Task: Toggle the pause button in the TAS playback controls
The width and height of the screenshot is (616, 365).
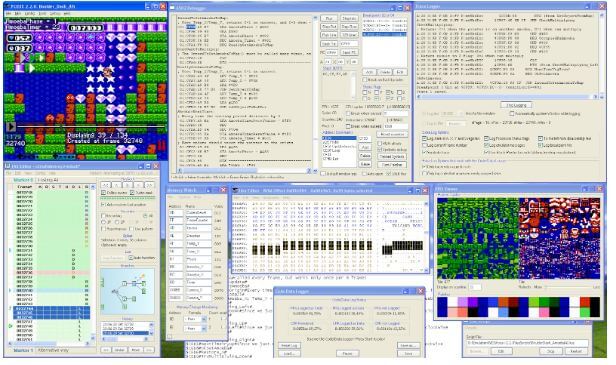Action: (128, 184)
